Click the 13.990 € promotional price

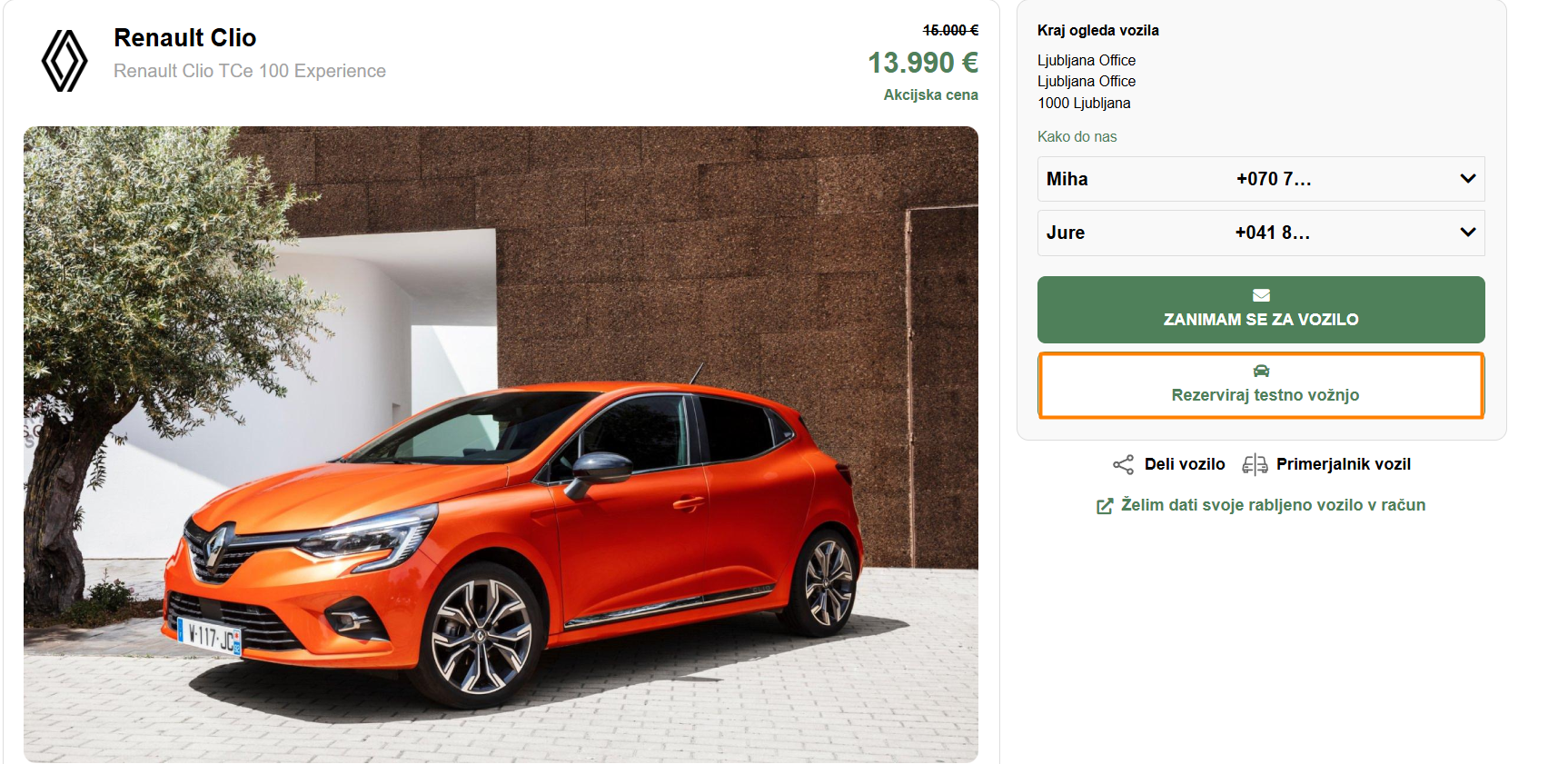point(923,63)
